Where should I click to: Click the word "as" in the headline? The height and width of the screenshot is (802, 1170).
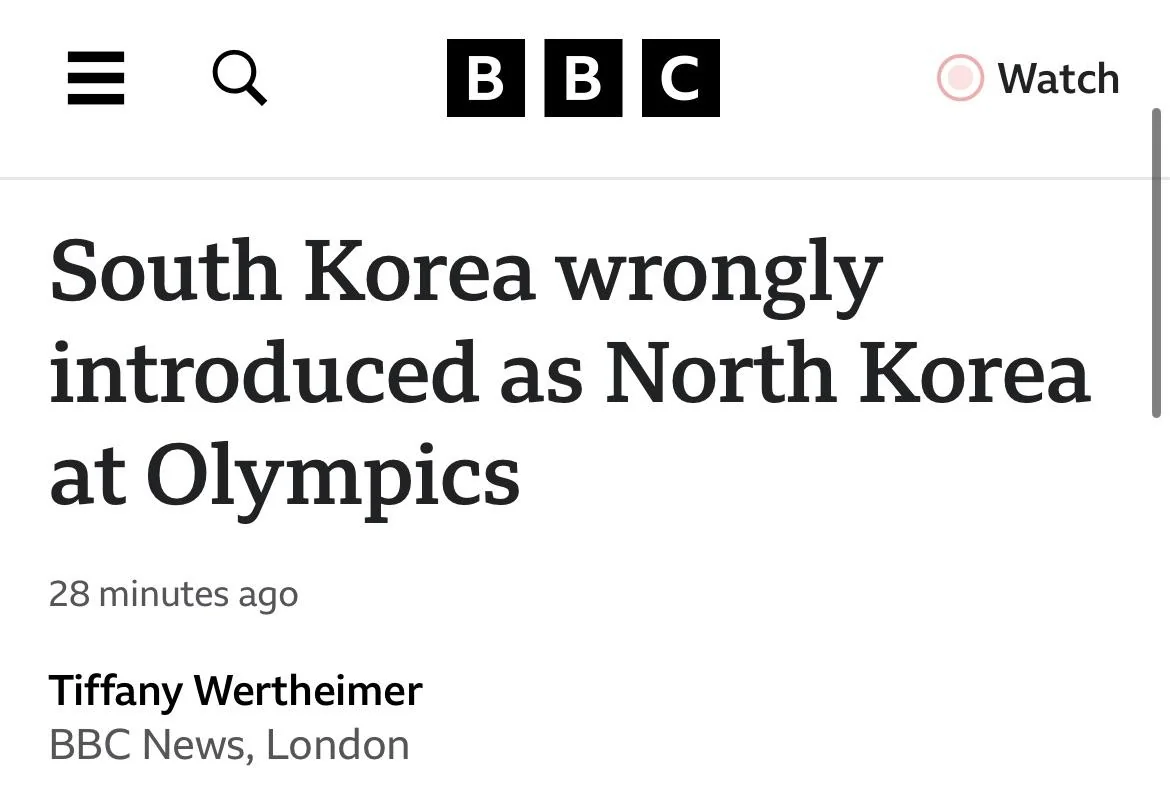tap(540, 374)
